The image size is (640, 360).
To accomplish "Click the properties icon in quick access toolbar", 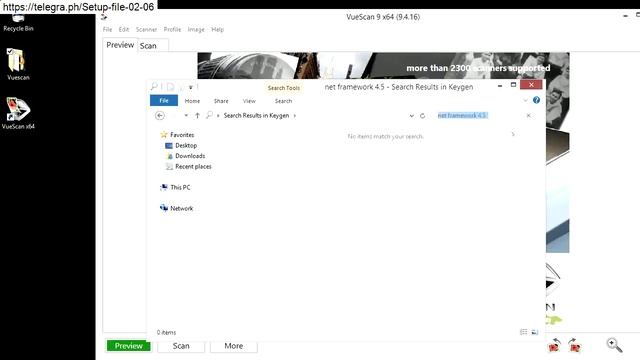I will click(x=170, y=87).
